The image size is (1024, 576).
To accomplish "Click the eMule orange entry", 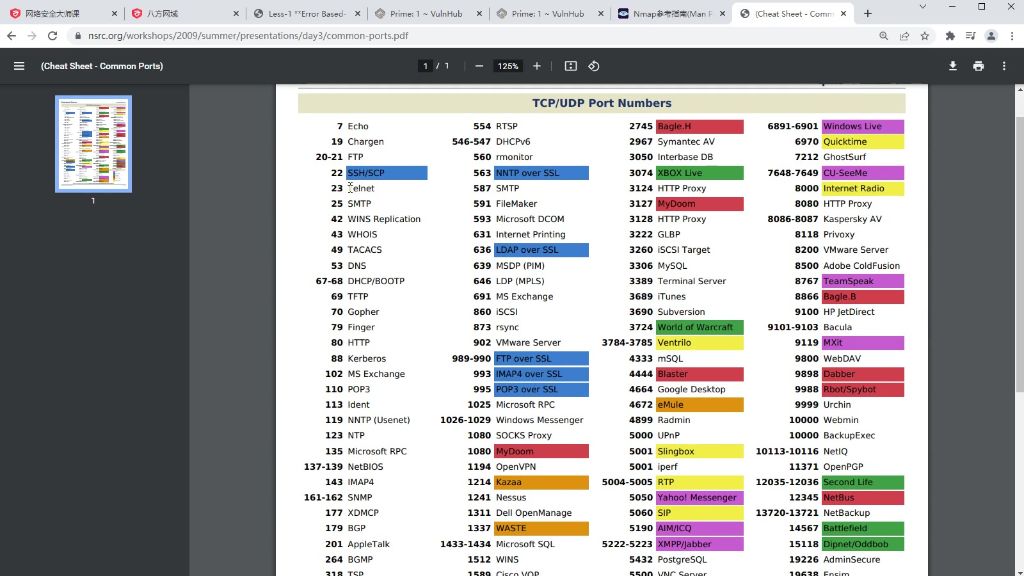I will pos(699,404).
